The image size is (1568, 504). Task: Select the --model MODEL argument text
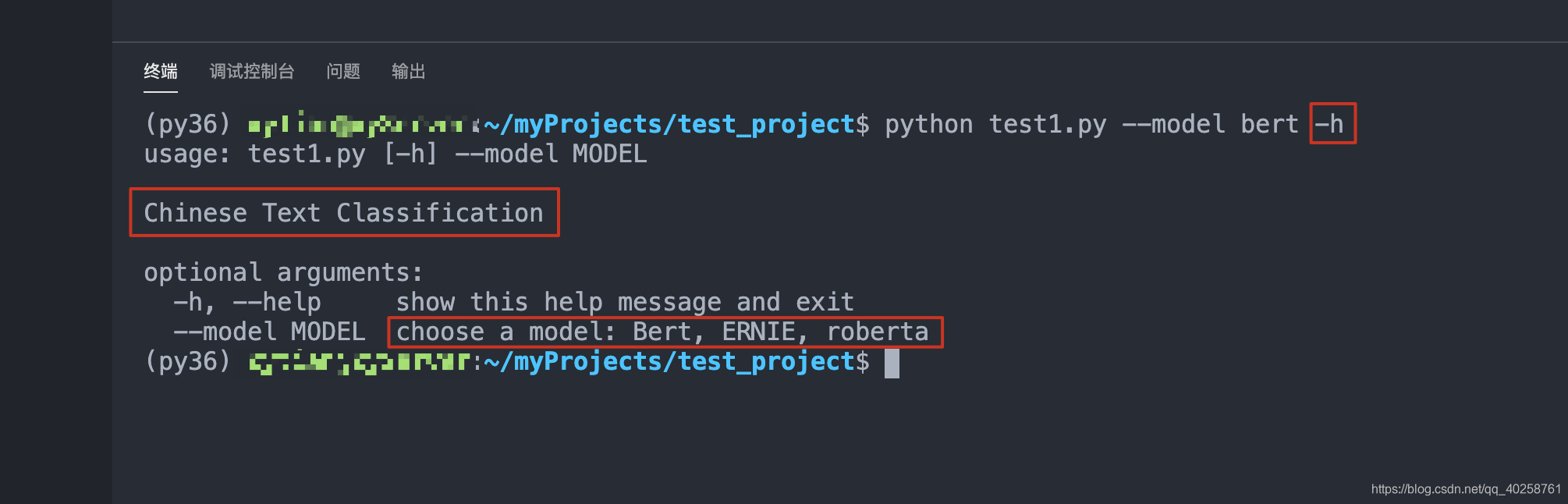pyautogui.click(x=269, y=331)
